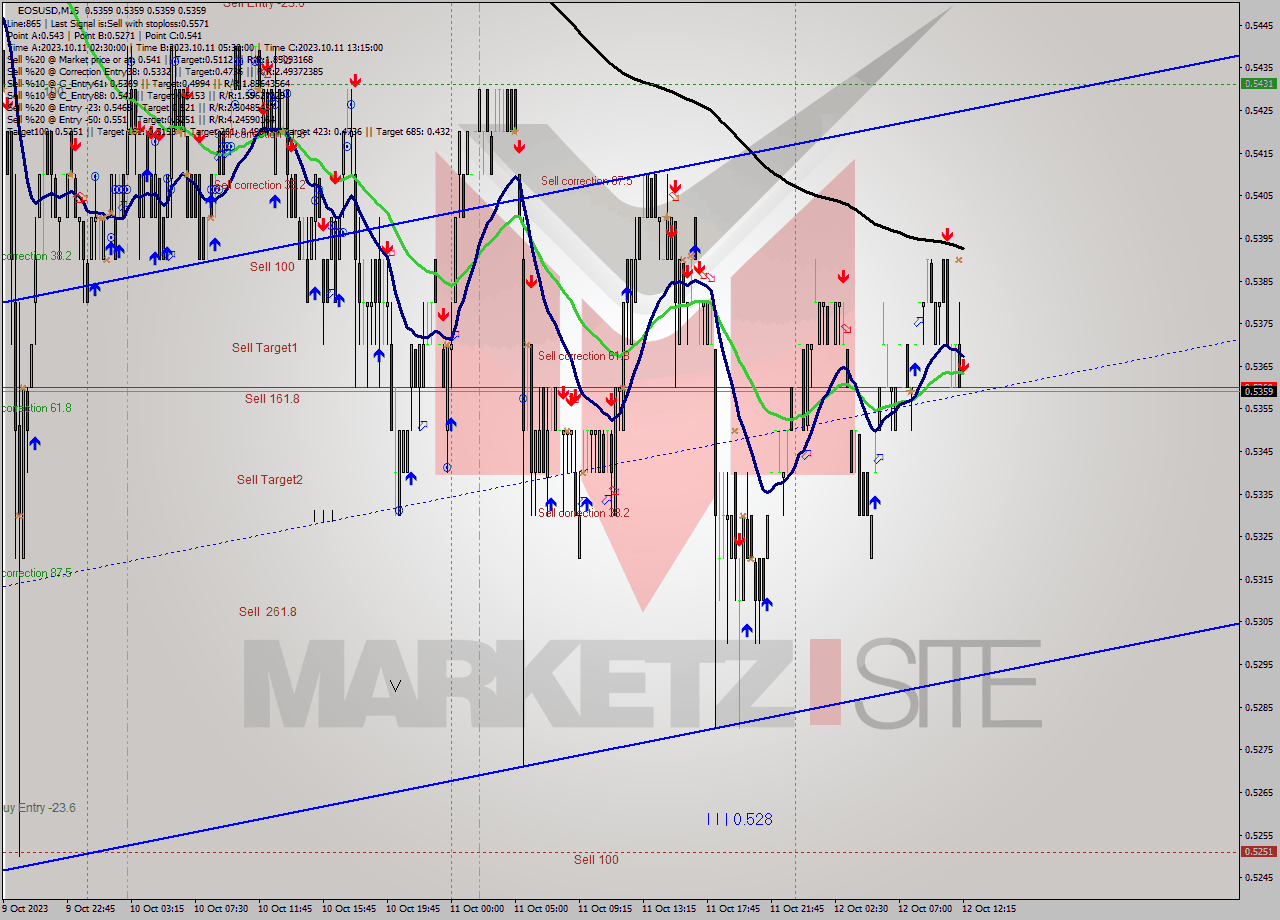The width and height of the screenshot is (1280, 920).
Task: Click the 0.5375 price axis value
Action: tap(1259, 323)
